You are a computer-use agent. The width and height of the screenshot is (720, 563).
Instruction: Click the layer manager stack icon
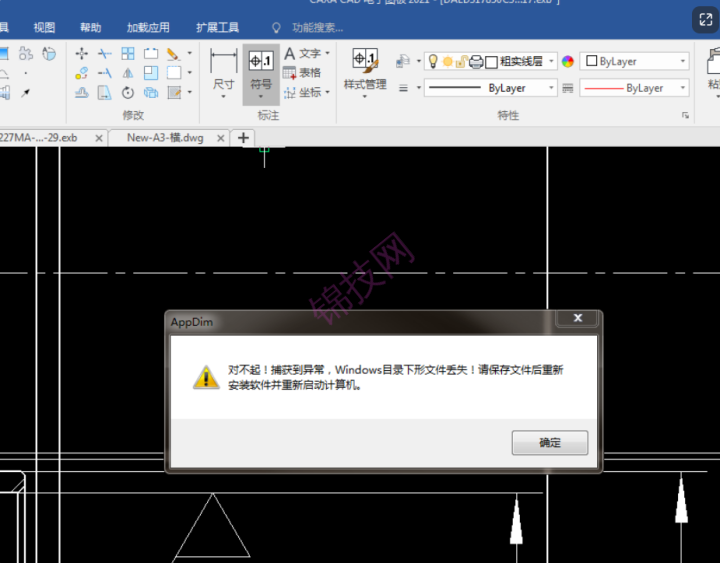[403, 61]
